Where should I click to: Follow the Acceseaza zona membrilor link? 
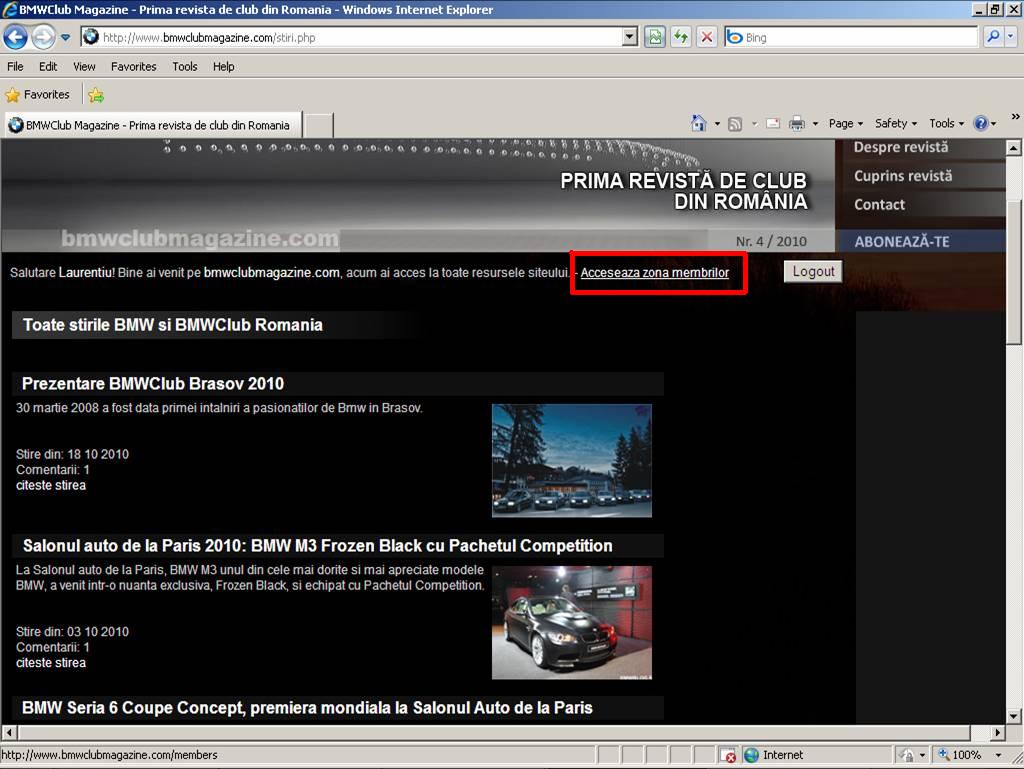(654, 273)
